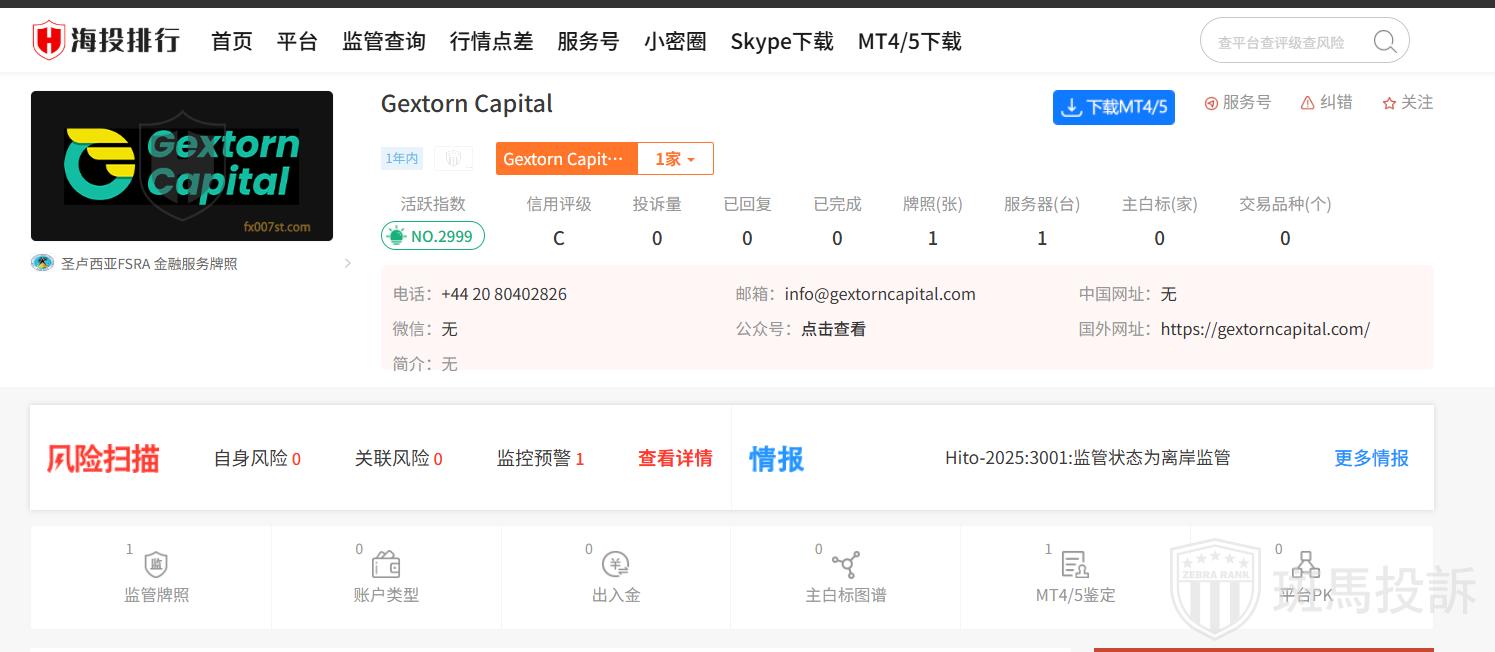Screen dimensions: 1495x652
Task: Open the 主白标图谱 graph icon
Action: pos(846,564)
